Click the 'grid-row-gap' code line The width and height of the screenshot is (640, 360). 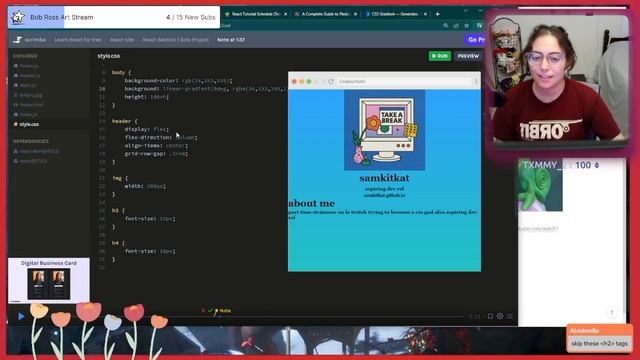click(x=156, y=153)
